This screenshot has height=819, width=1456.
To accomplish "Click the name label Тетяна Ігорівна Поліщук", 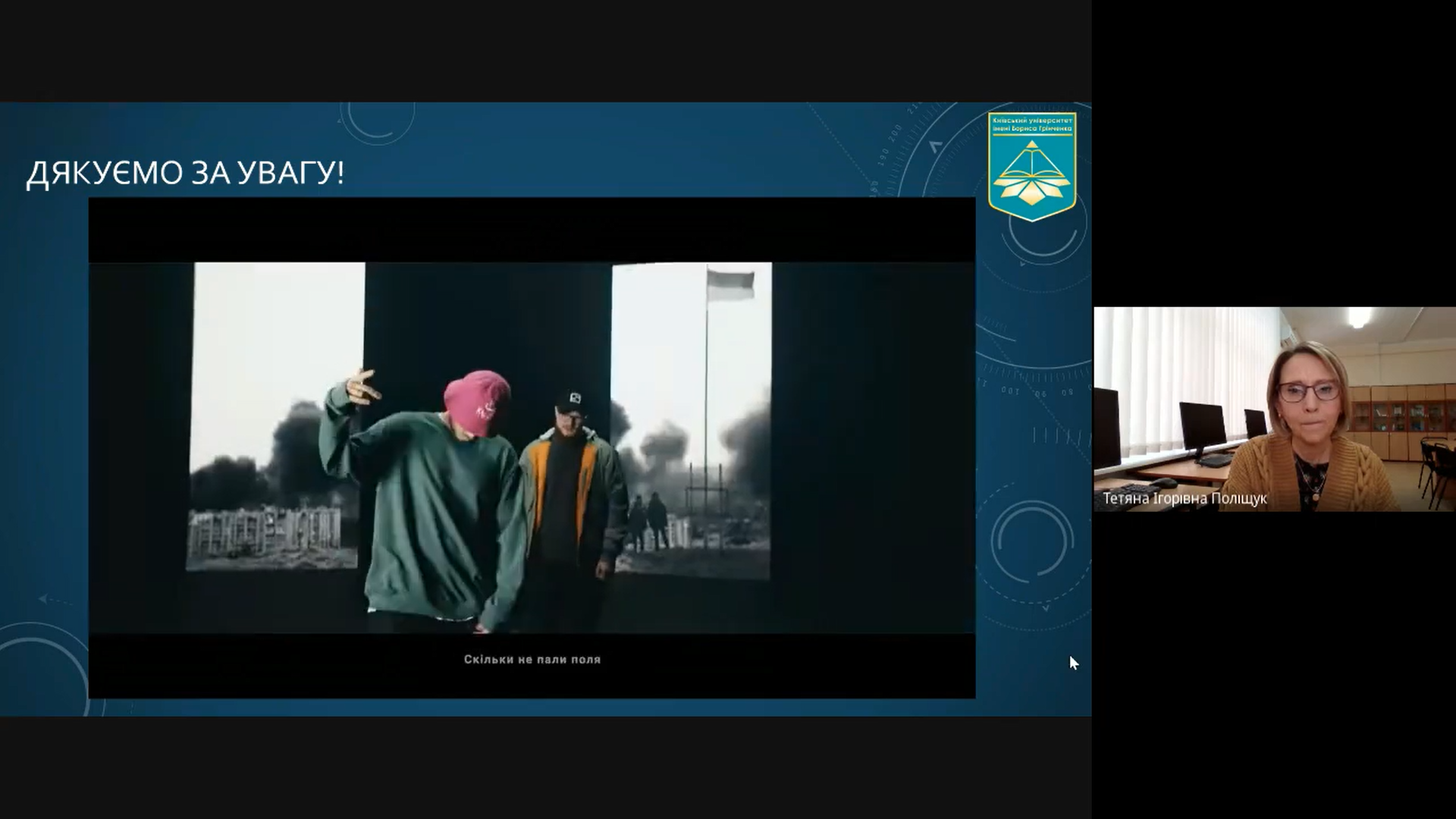I will tap(1185, 498).
